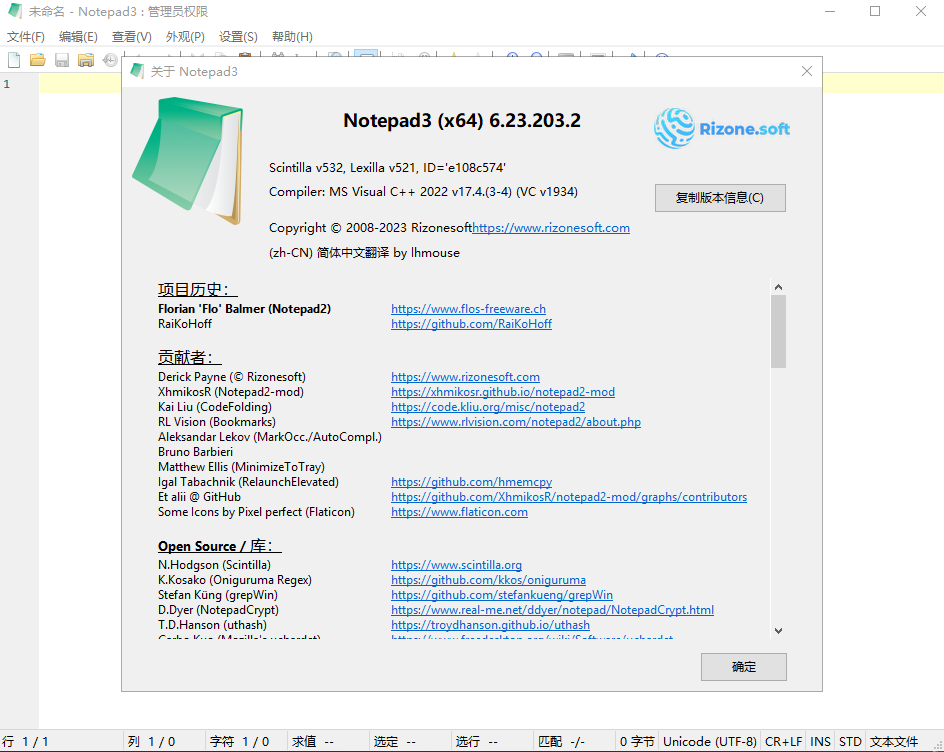Click the 求值 status bar field
Viewport: 944px width, 752px height.
tap(328, 742)
